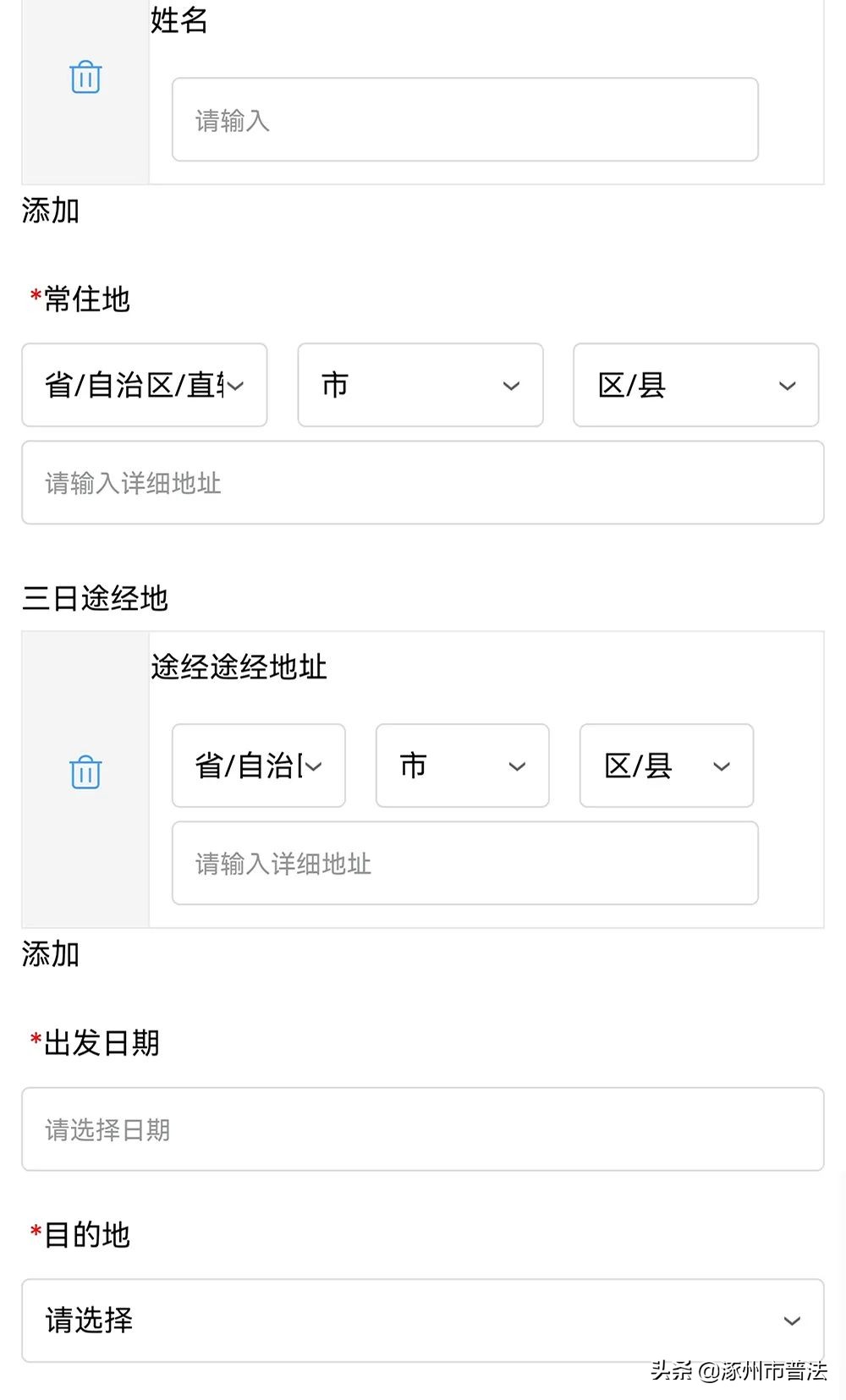Expand the chevron on the 常住地 市 selector
Image resolution: width=846 pixels, height=1400 pixels.
[510, 387]
